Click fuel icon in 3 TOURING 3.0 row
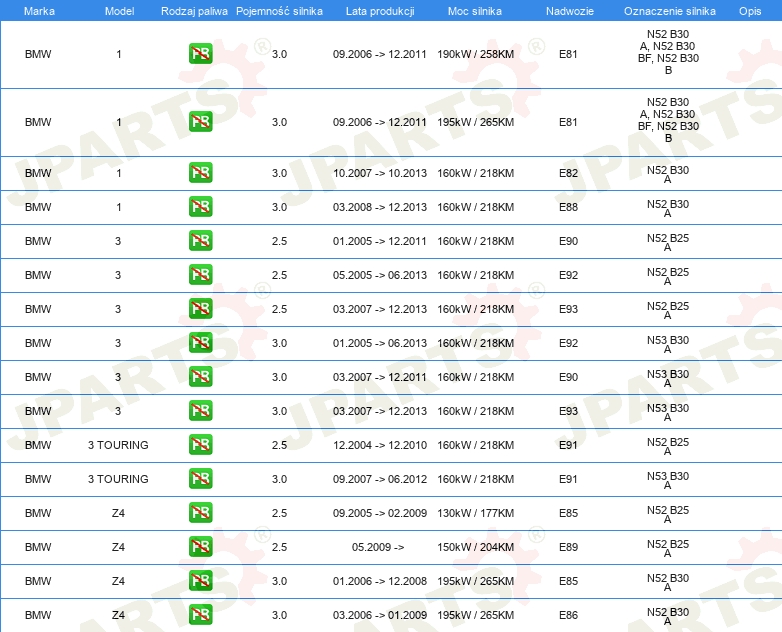 click(200, 478)
